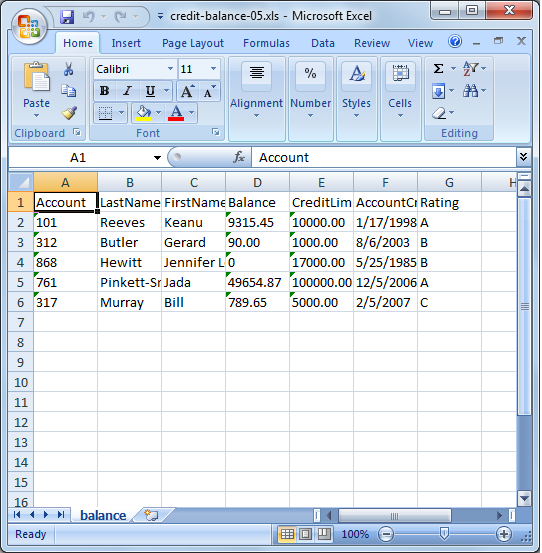Switch to Page Layout view in status bar
The width and height of the screenshot is (542, 553).
tap(305, 534)
